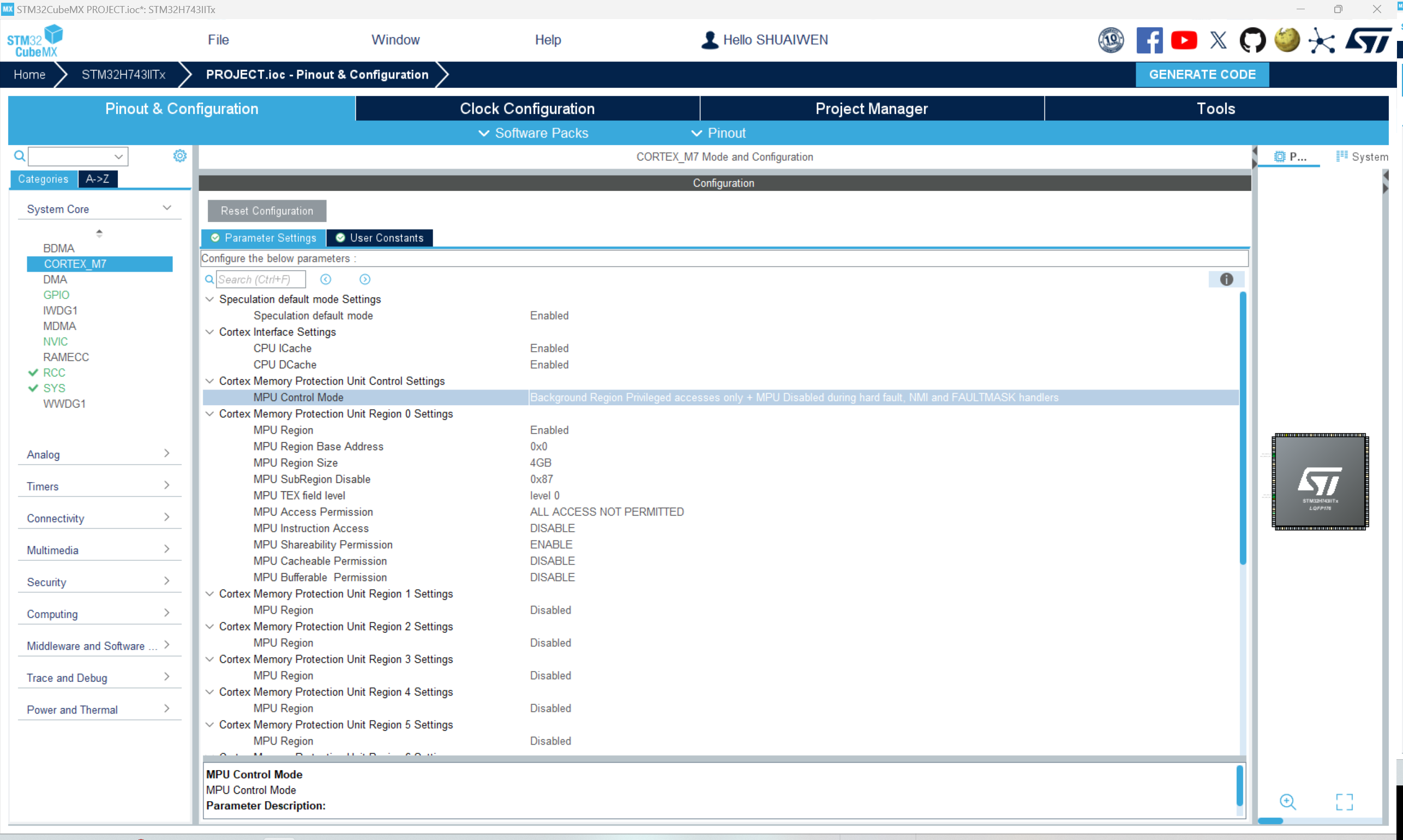Toggle CPU ICache enabled setting
This screenshot has width=1403, height=840.
pyautogui.click(x=550, y=348)
